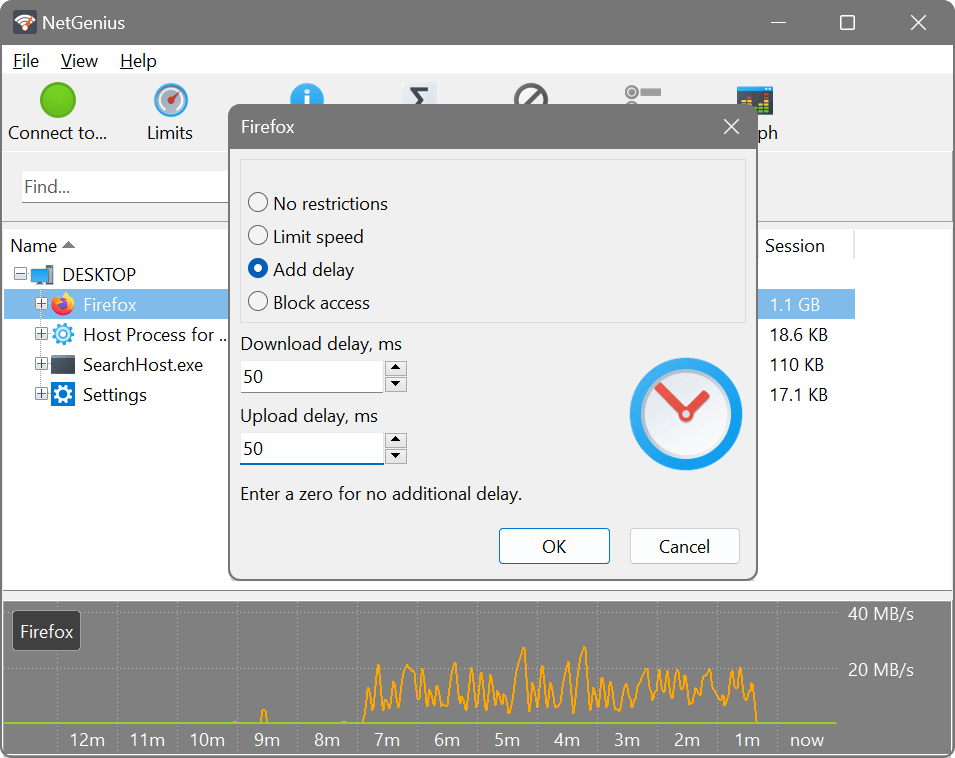Decrease the Upload delay value
Viewport: 955px width, 758px height.
[x=396, y=455]
